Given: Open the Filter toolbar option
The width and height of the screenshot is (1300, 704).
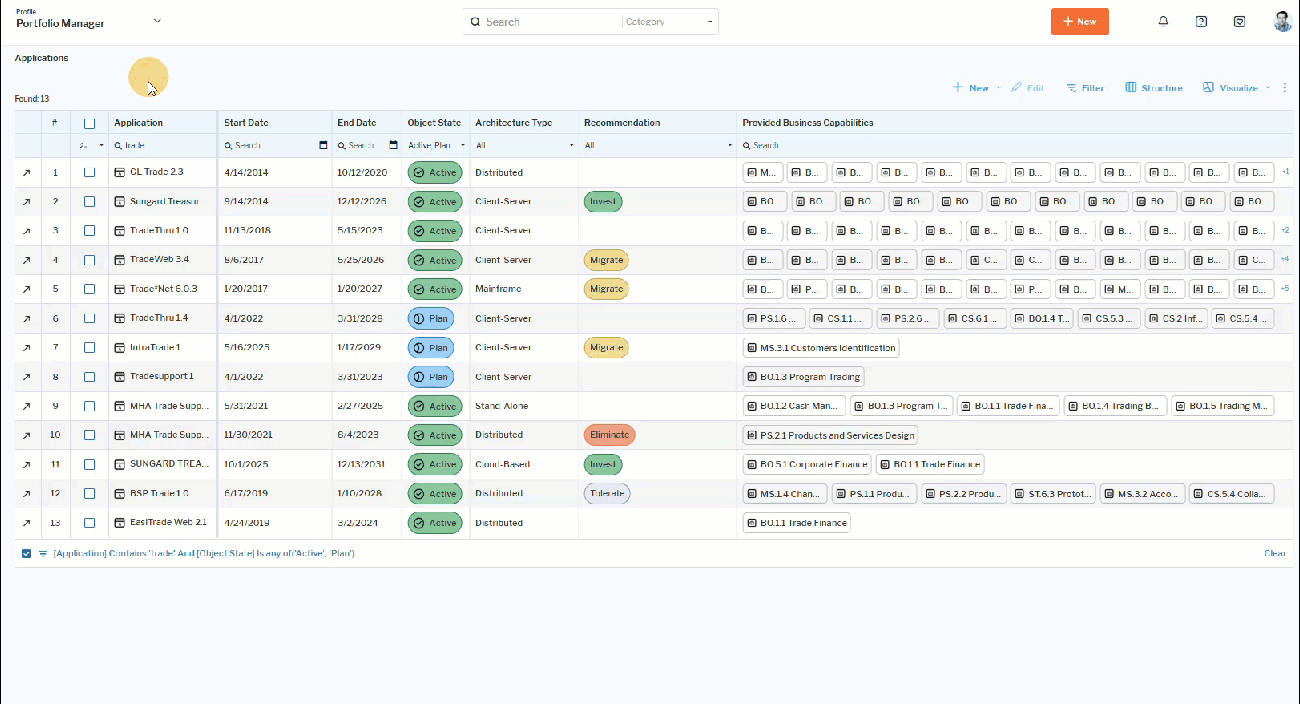Looking at the screenshot, I should click(1085, 88).
